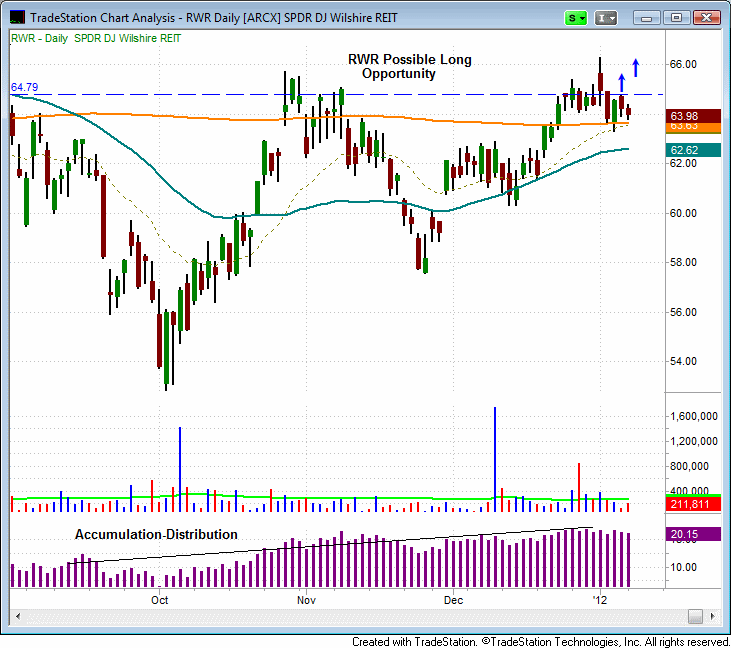The height and width of the screenshot is (648, 731).
Task: Click the Nov date axis label
Action: pyautogui.click(x=306, y=600)
